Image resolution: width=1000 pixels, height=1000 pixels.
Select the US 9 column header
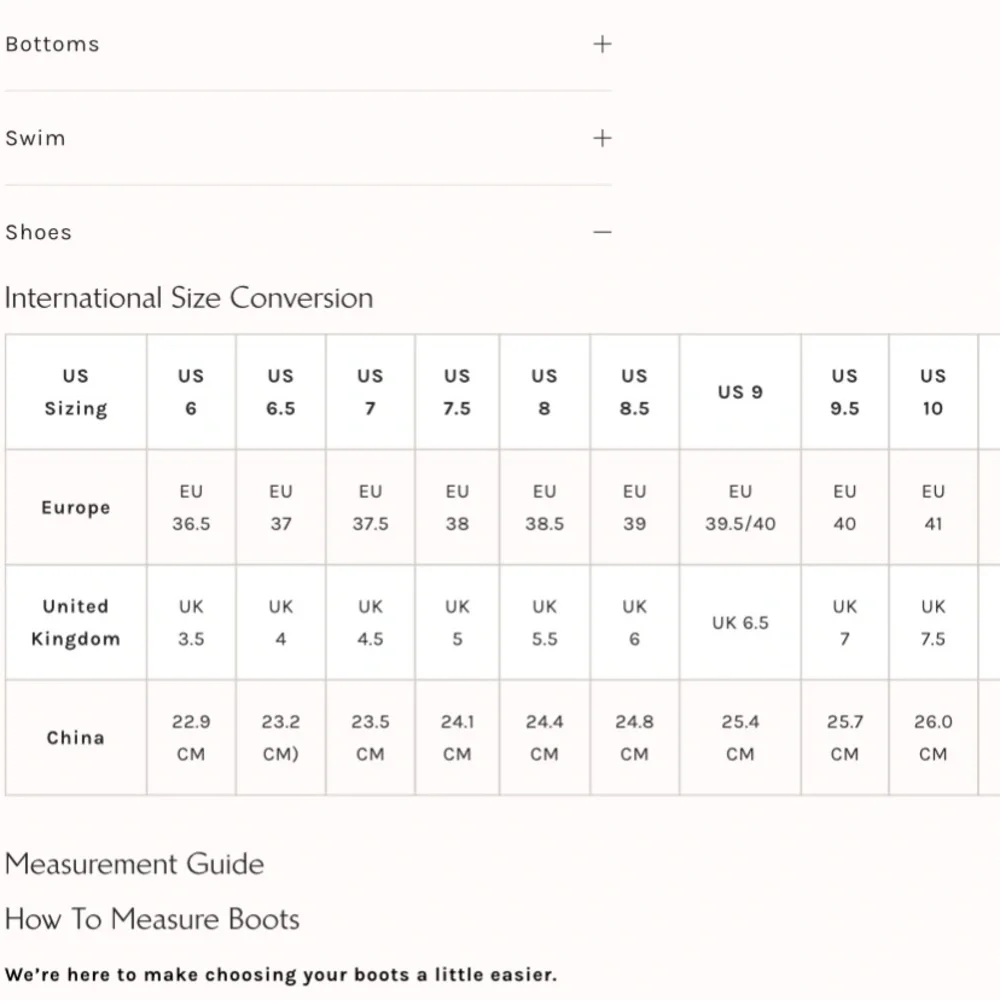(x=740, y=392)
